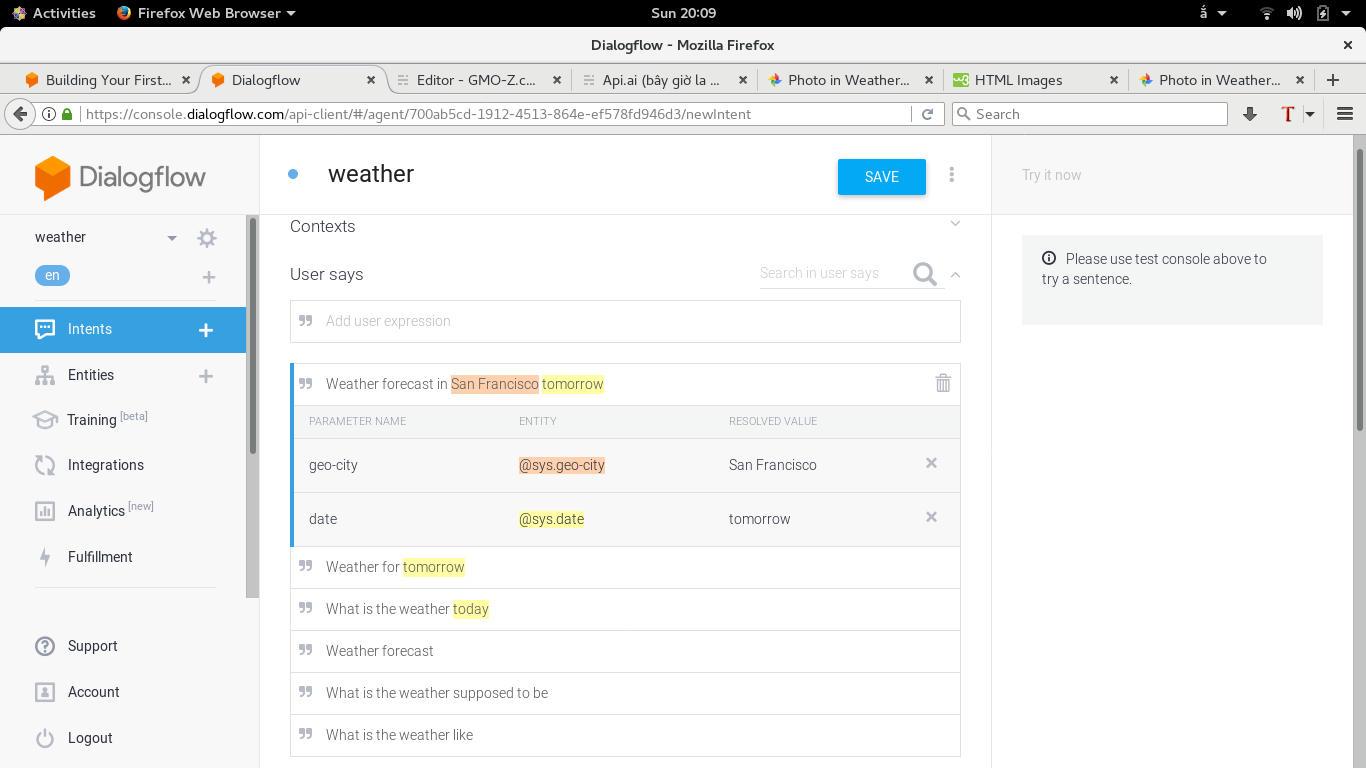
Task: Switch to first Photo in Weather tab
Action: coord(851,80)
